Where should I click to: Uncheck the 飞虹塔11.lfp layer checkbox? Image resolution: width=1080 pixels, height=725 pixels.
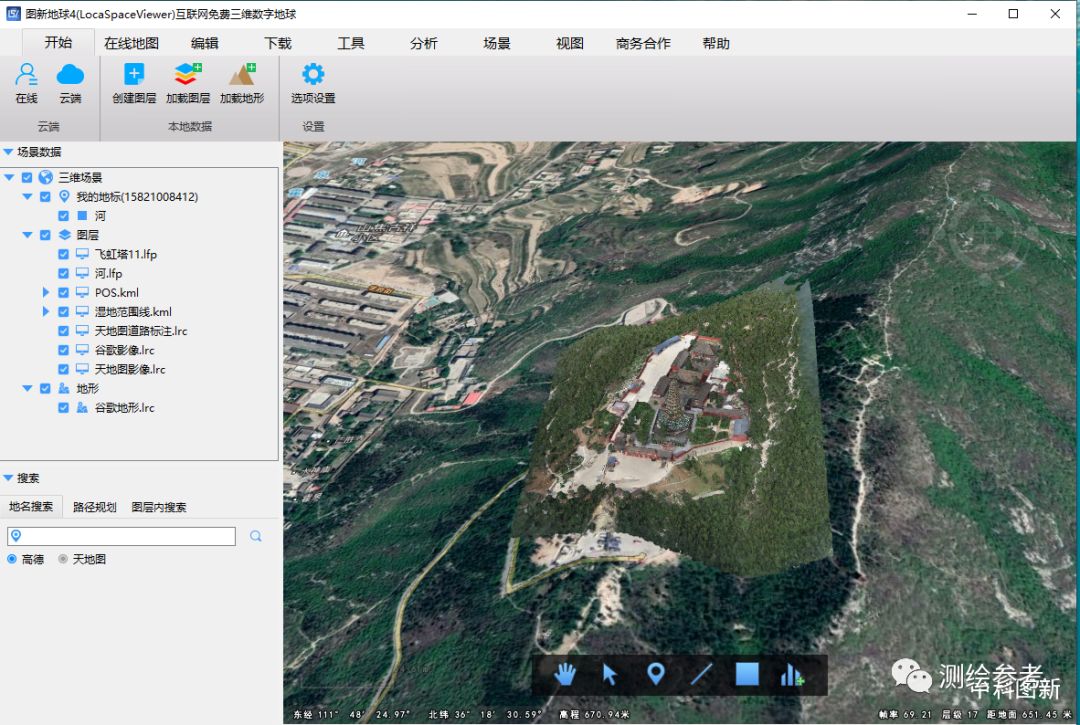64,254
